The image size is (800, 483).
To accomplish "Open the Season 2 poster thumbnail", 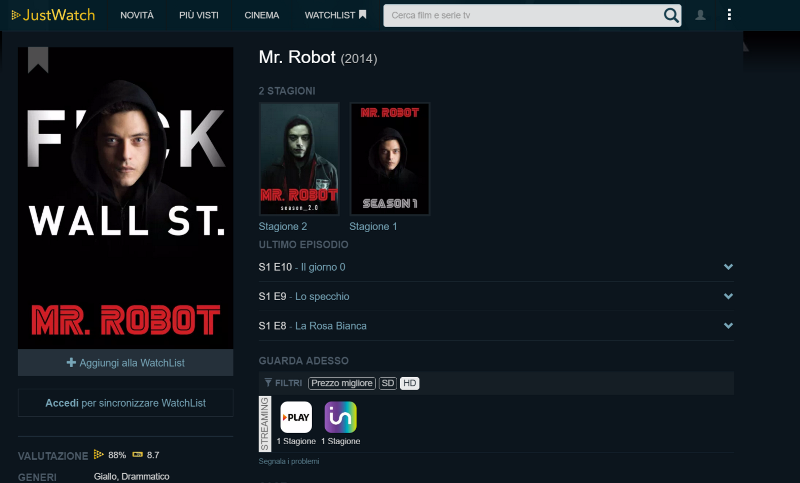I will 299,159.
